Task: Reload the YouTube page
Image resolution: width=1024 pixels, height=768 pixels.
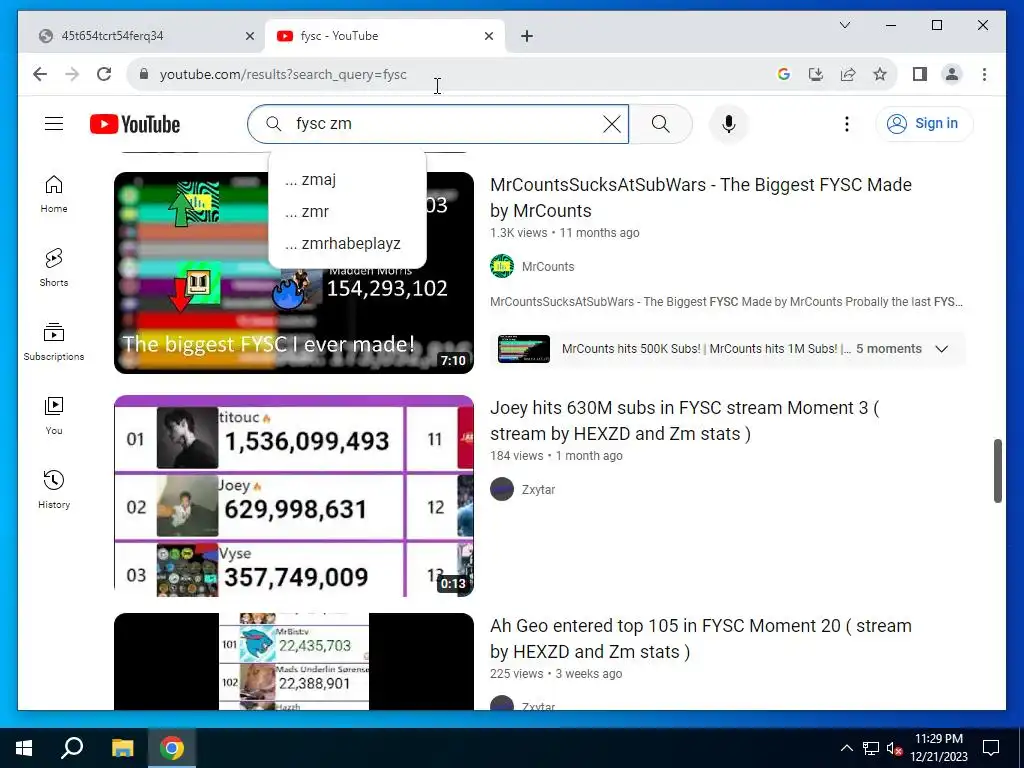Action: (104, 74)
